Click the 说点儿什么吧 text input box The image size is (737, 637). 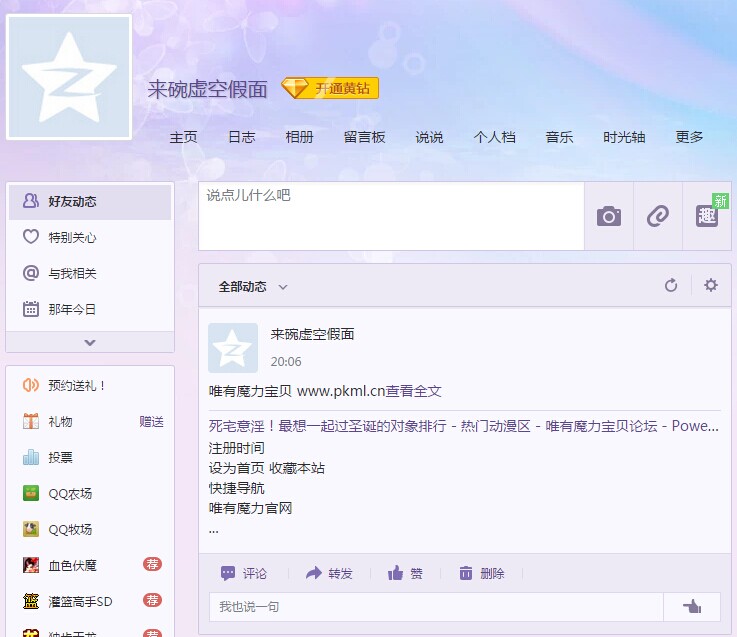coord(390,216)
